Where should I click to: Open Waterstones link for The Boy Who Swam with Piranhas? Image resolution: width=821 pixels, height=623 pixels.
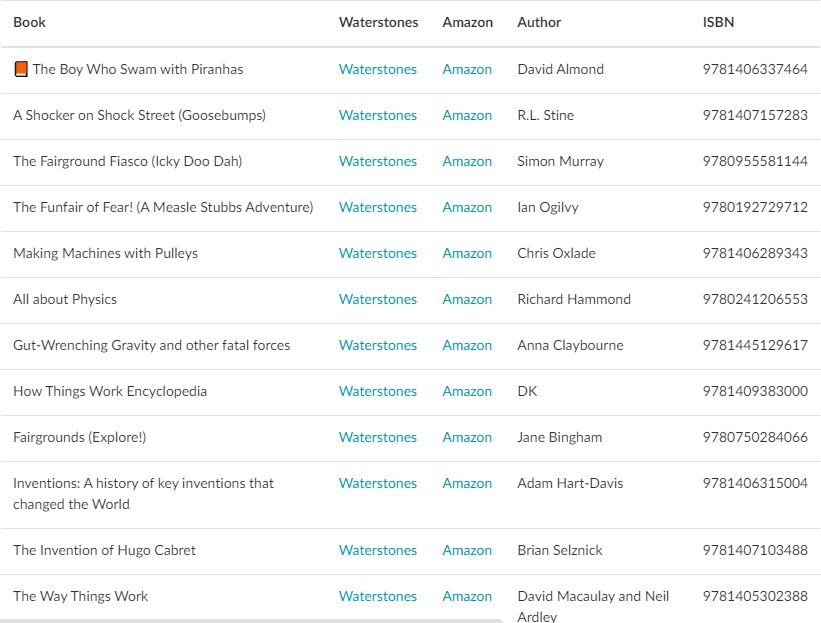(x=378, y=69)
